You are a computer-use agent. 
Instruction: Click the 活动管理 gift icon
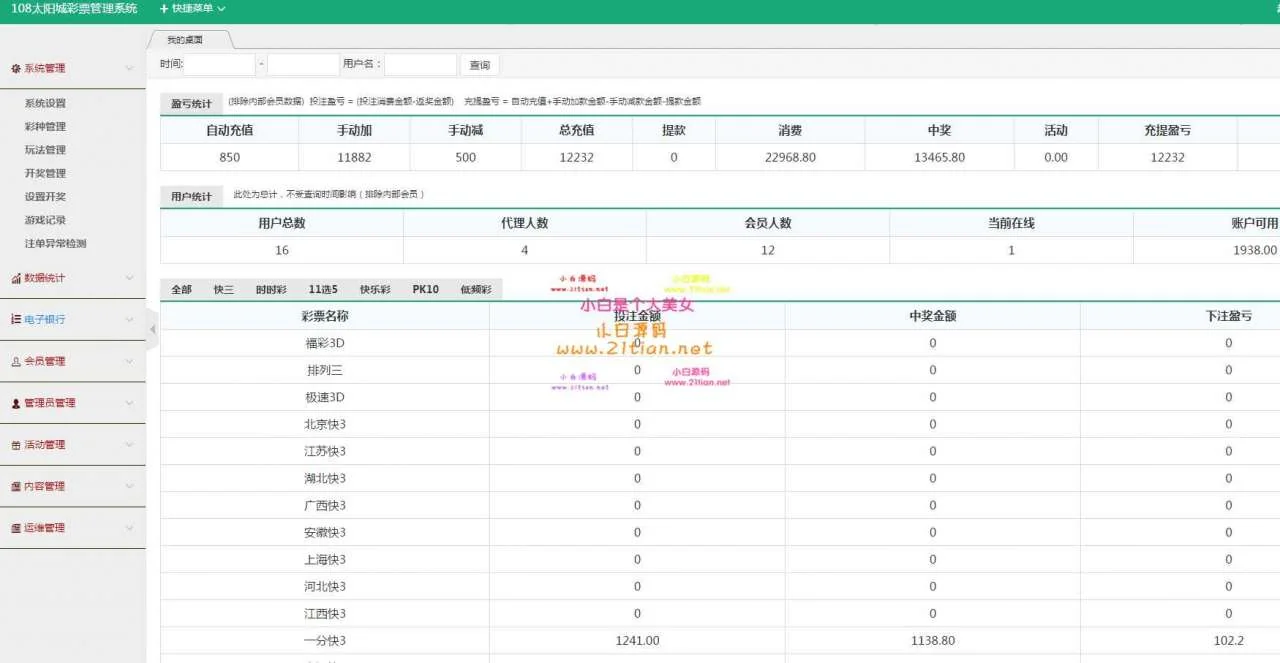tap(16, 445)
